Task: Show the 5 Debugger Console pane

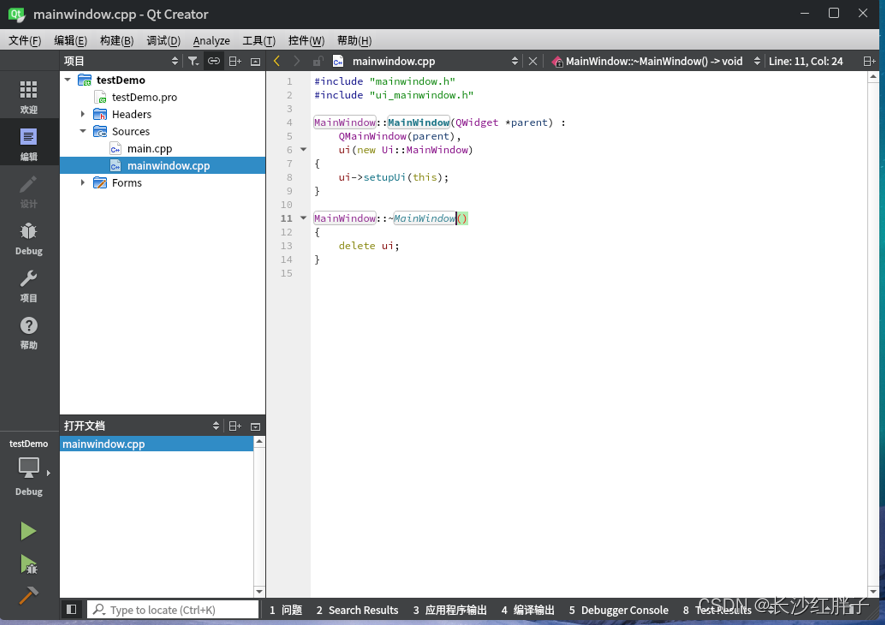Action: click(619, 610)
